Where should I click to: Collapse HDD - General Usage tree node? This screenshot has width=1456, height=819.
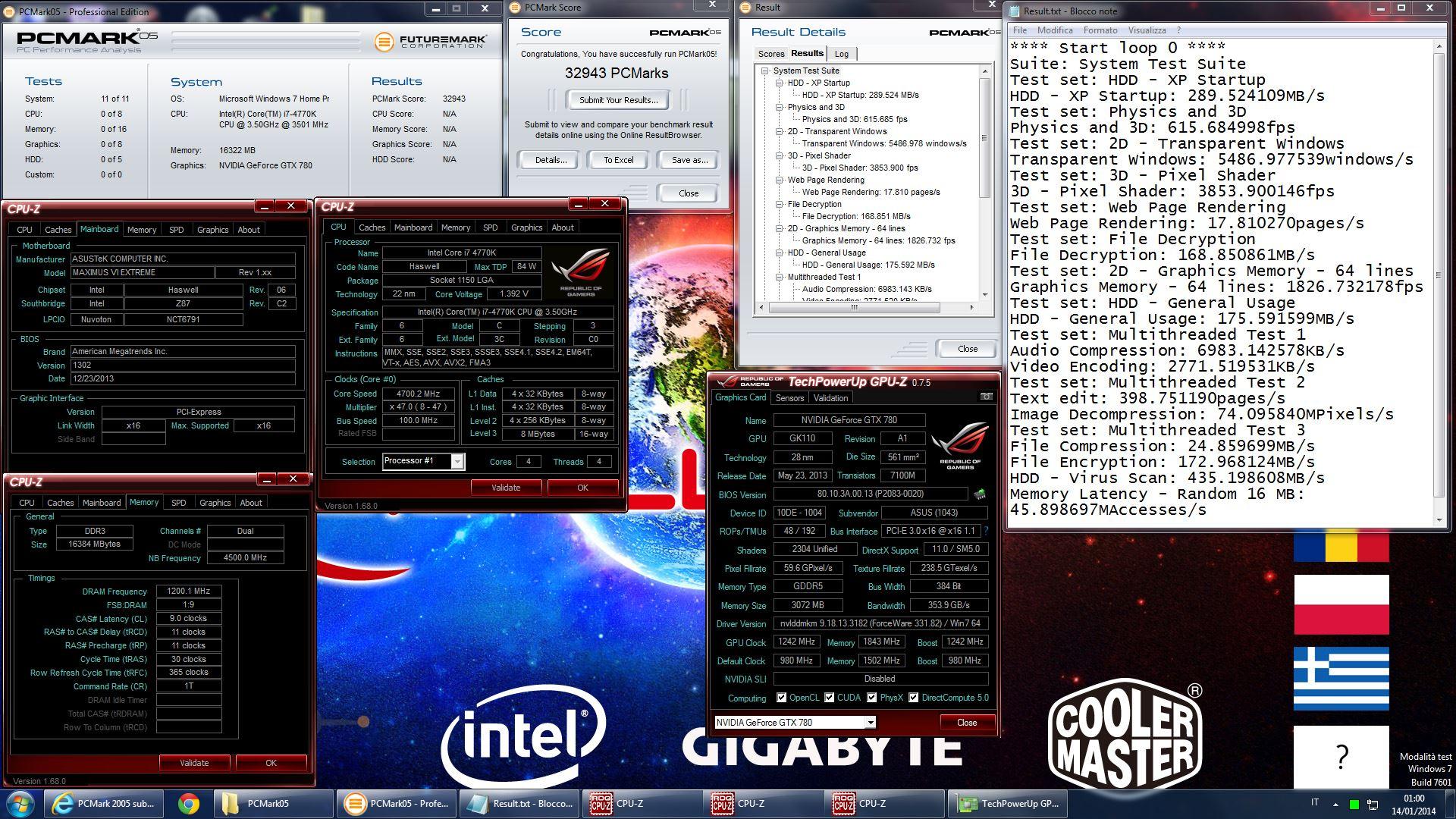coord(779,253)
